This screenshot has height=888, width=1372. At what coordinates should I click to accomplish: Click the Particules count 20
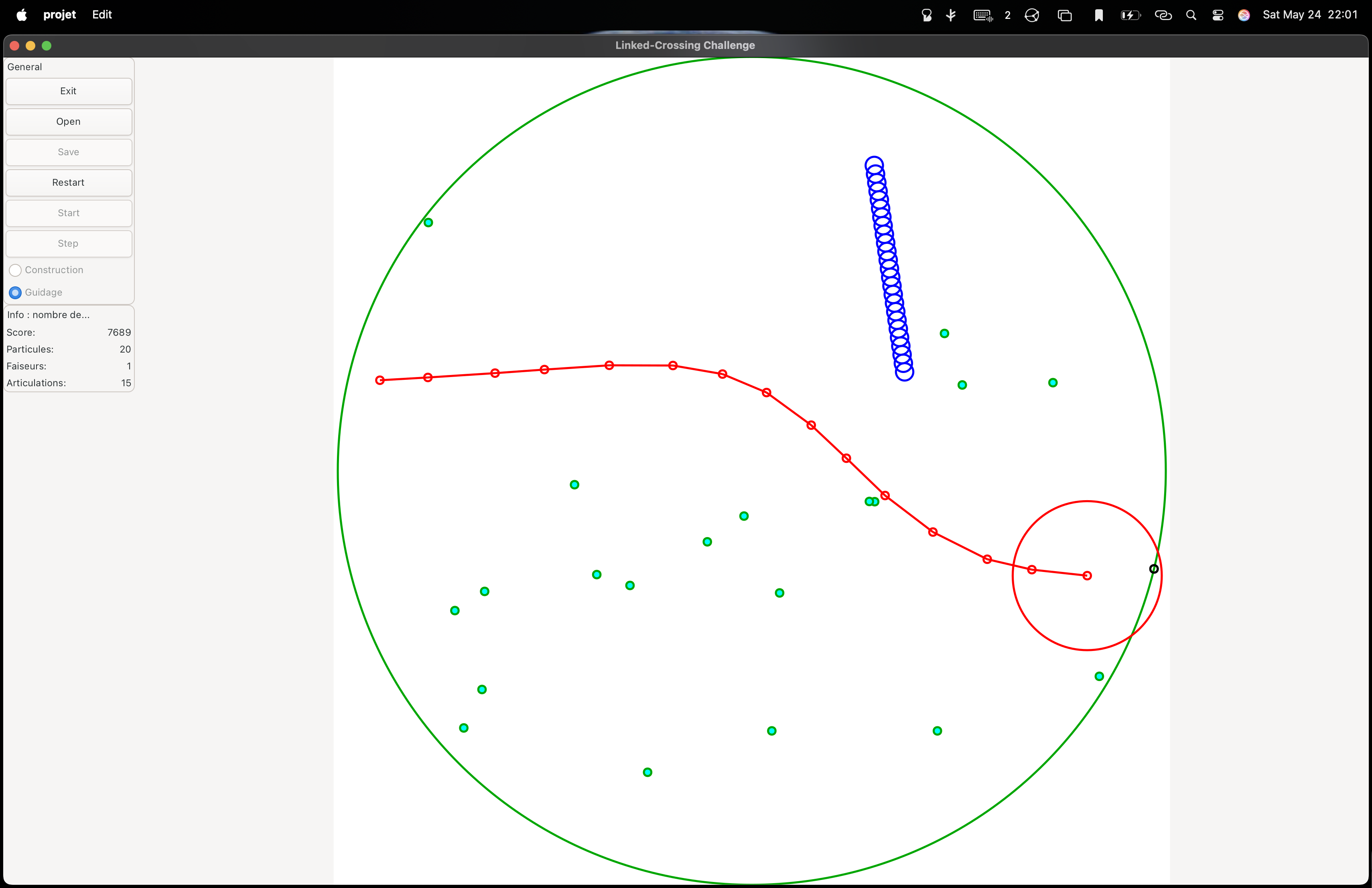click(125, 349)
